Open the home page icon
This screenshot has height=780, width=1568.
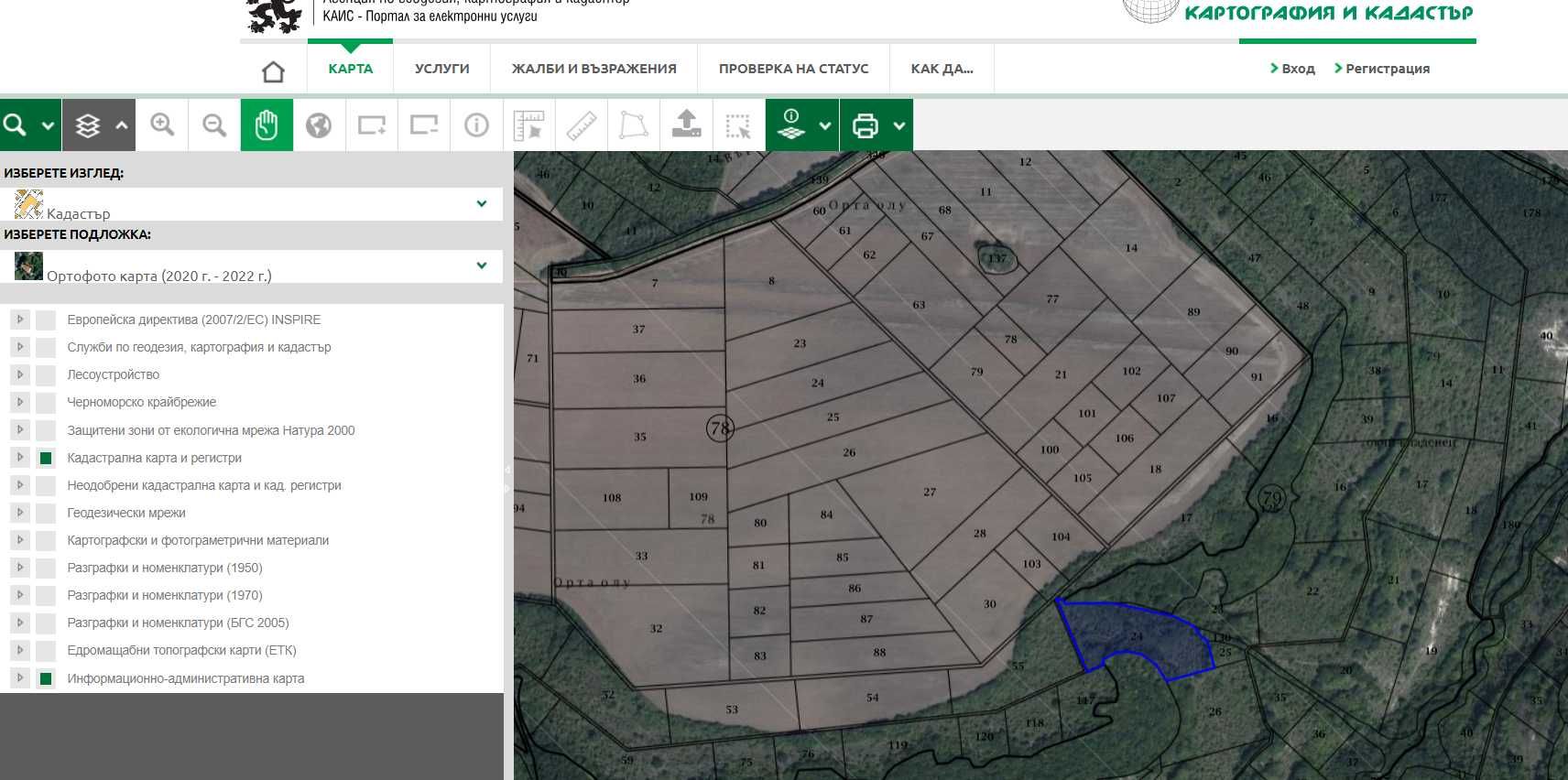pos(273,71)
